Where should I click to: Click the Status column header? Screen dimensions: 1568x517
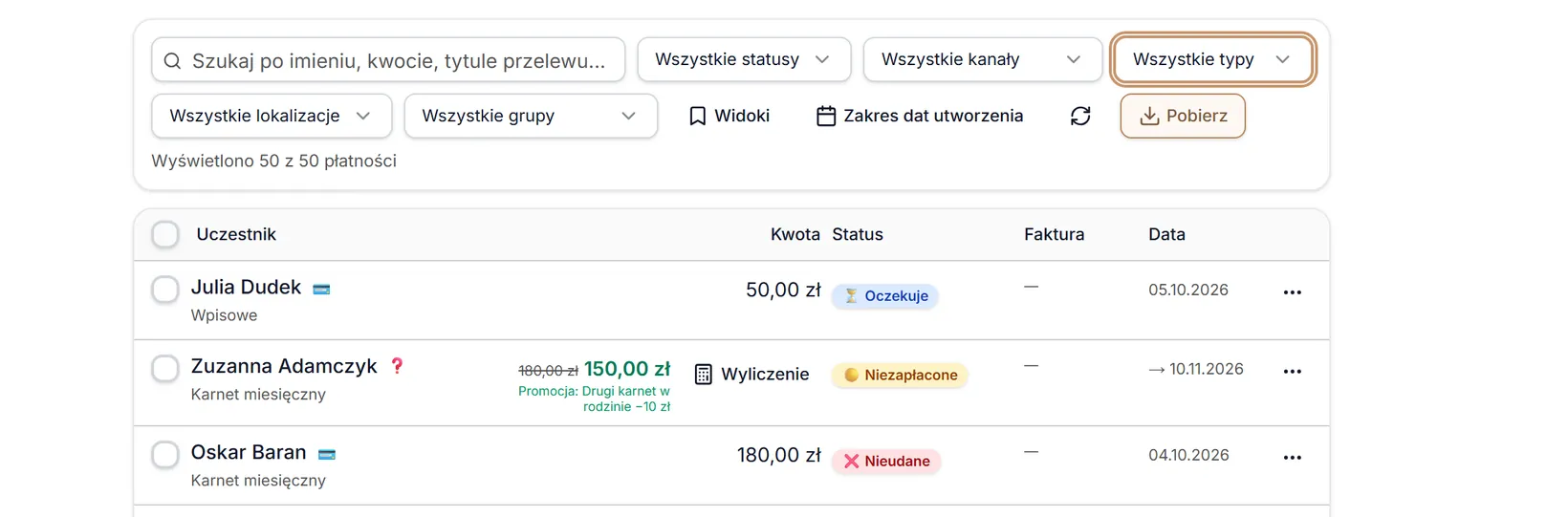(858, 234)
